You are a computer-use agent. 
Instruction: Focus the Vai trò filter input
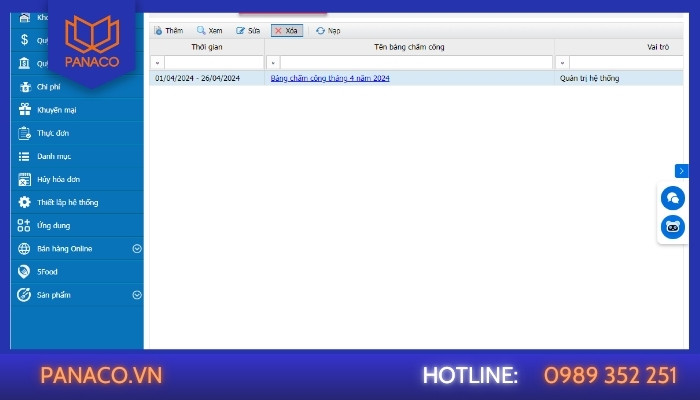626,62
